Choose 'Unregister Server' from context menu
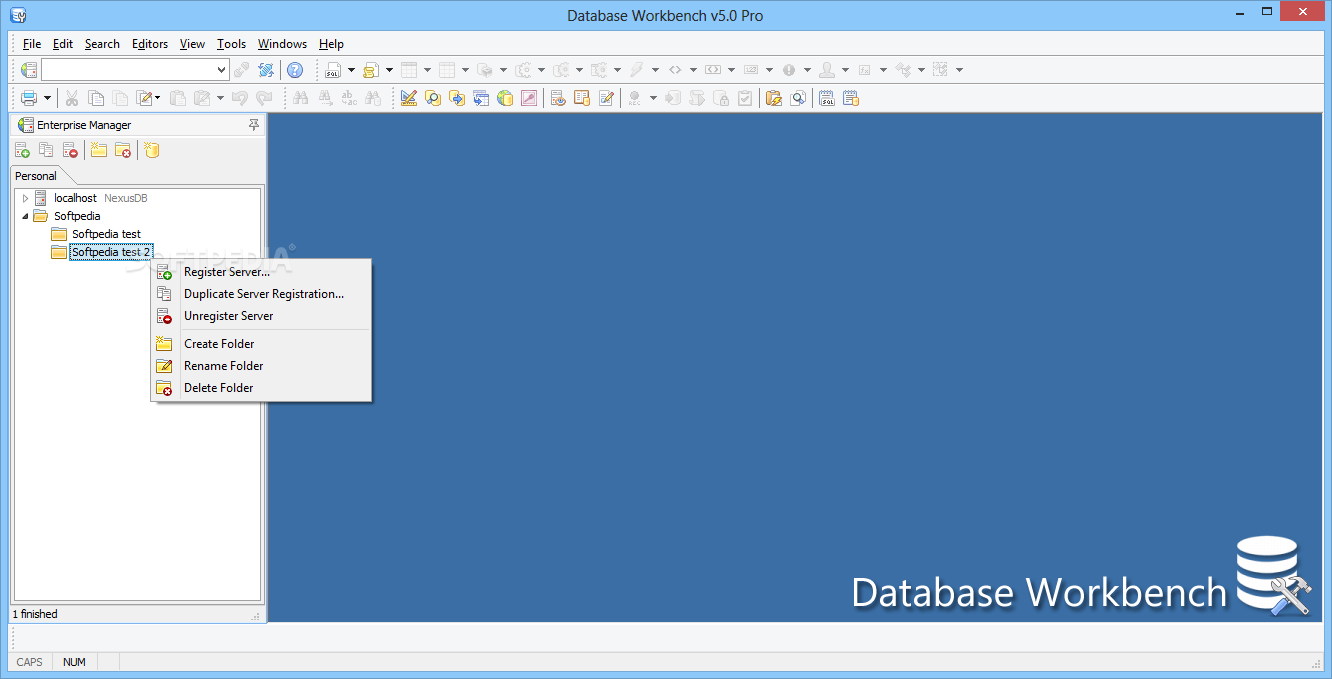 click(x=261, y=316)
